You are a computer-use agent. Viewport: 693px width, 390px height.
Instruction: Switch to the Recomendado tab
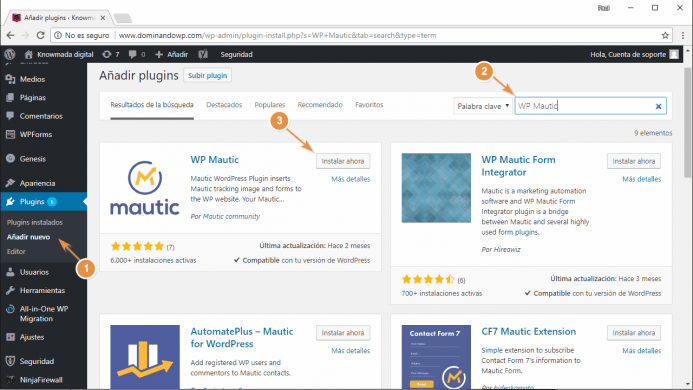[x=320, y=105]
